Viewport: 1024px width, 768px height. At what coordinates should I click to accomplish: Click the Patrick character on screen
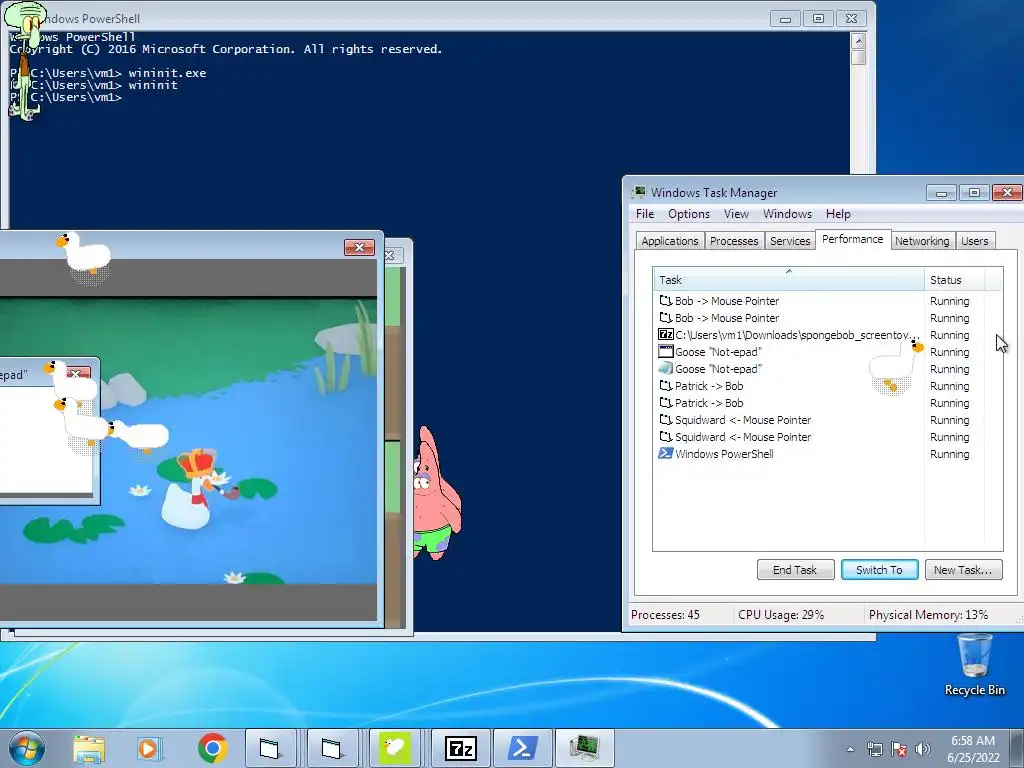(x=437, y=493)
